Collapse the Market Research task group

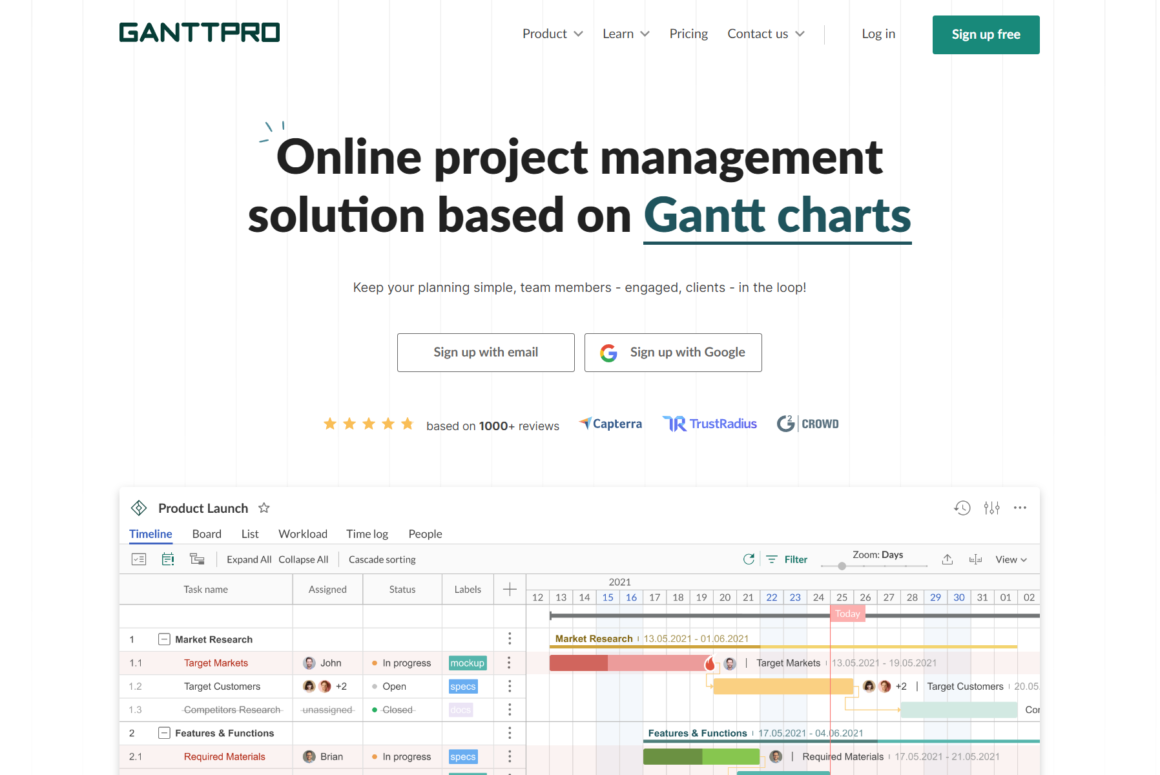(x=164, y=639)
